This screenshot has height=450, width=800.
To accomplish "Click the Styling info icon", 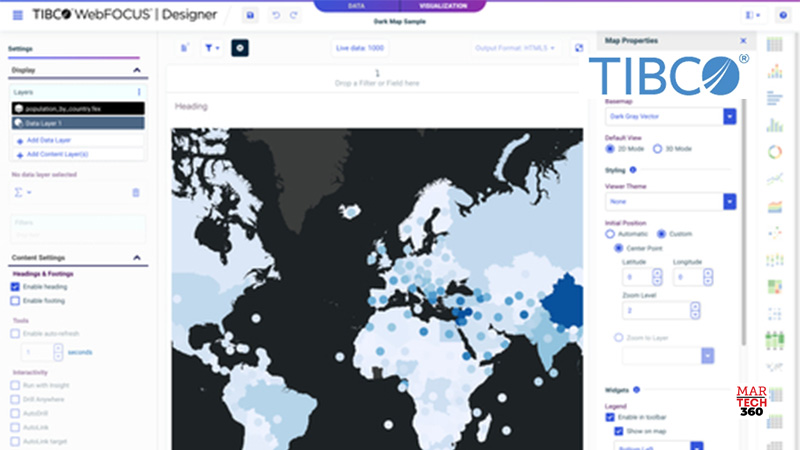I will point(633,170).
